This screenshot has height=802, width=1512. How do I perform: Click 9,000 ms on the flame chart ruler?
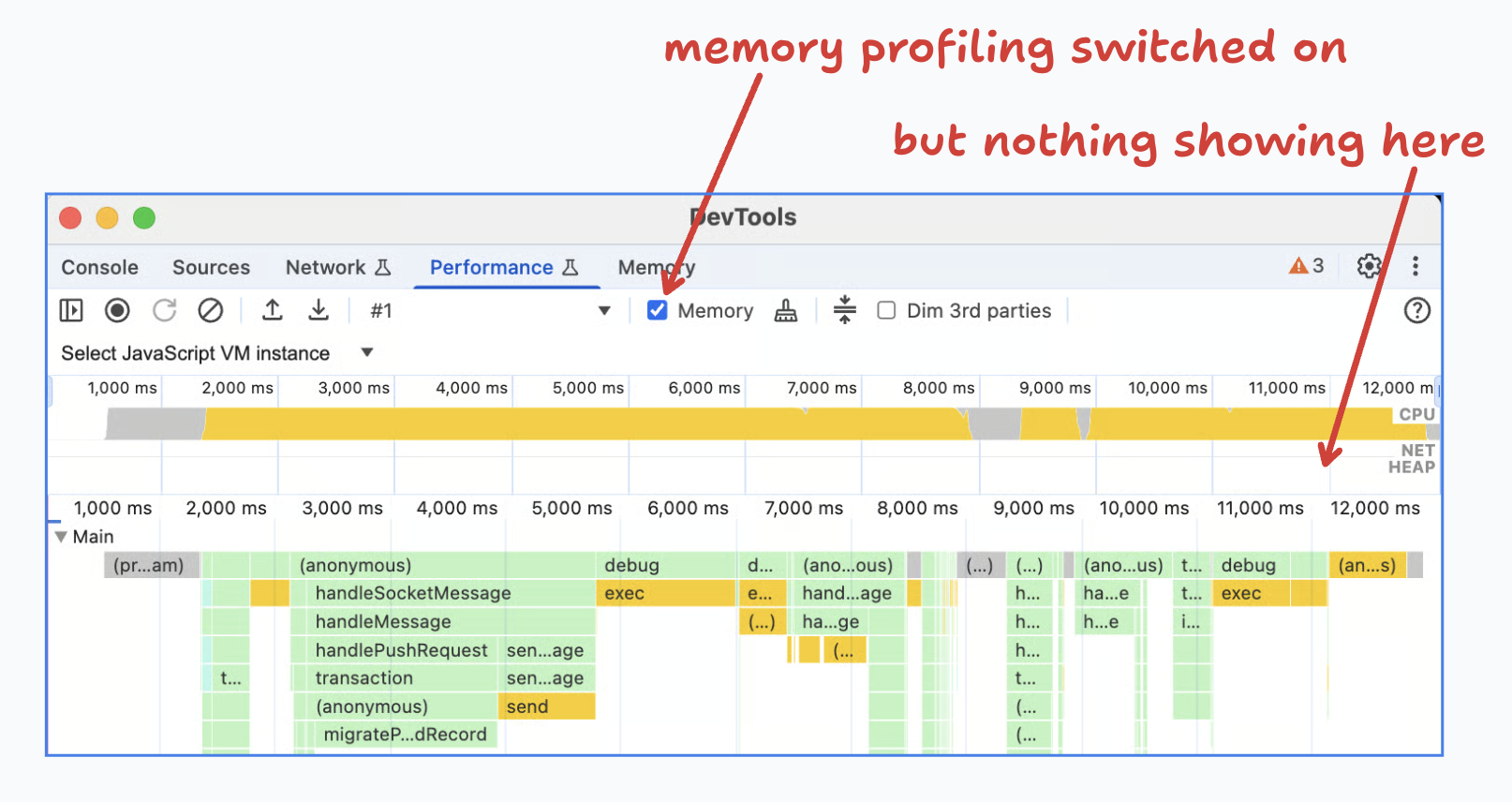1034,508
